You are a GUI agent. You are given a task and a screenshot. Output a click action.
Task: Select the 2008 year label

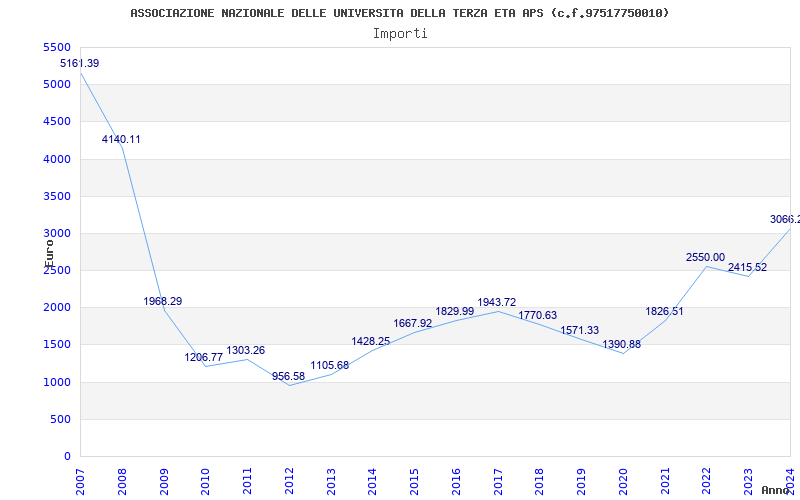pos(122,482)
